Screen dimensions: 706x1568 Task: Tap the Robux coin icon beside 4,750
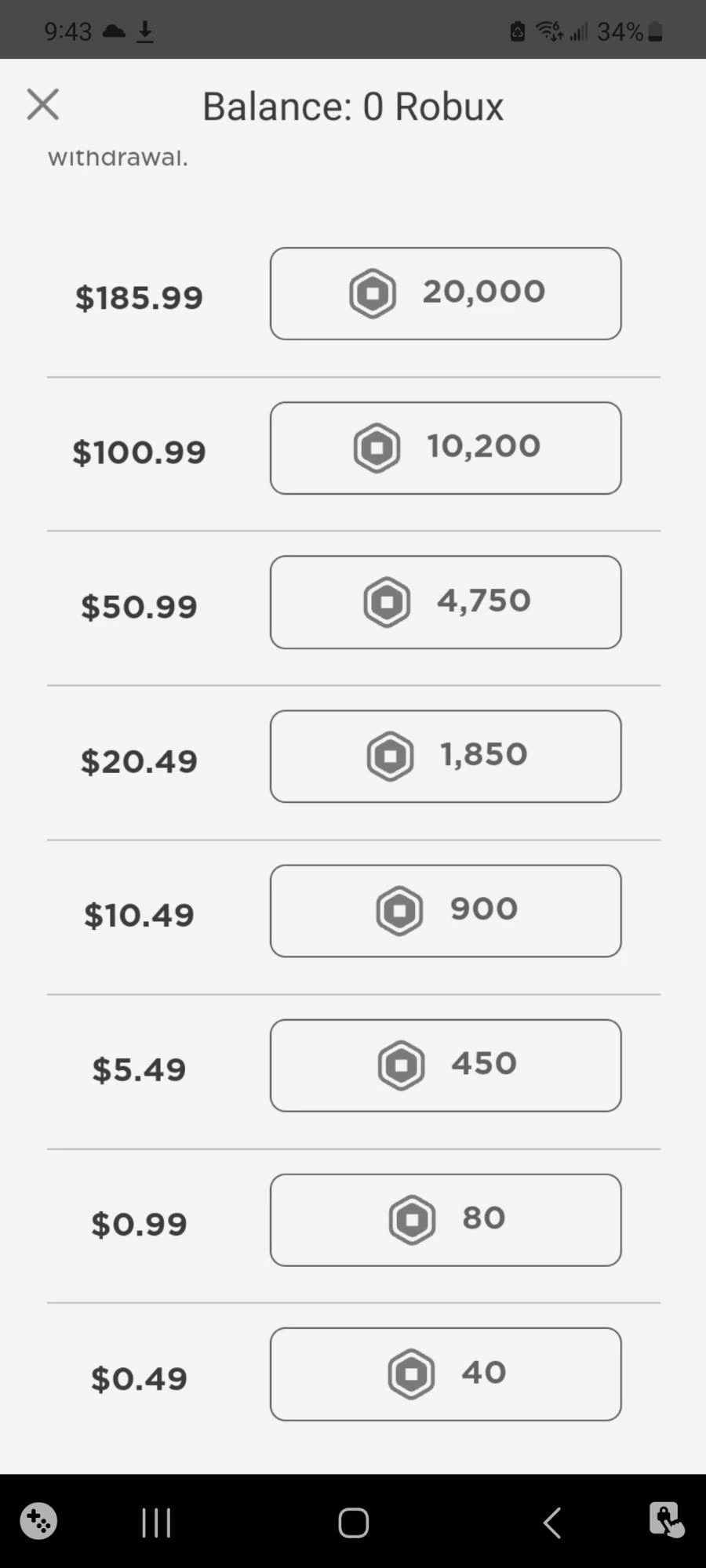tap(387, 602)
